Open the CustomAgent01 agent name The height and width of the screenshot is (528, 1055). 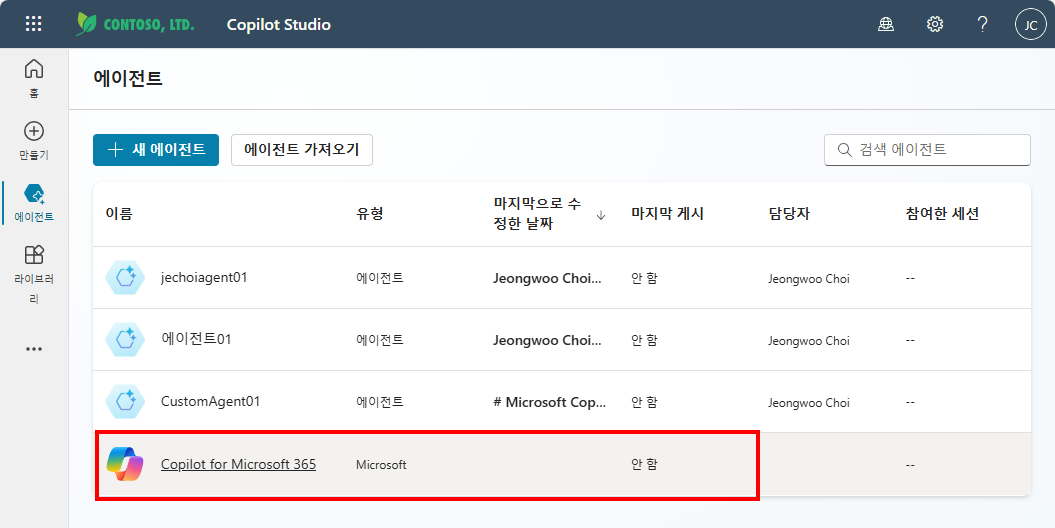click(210, 402)
